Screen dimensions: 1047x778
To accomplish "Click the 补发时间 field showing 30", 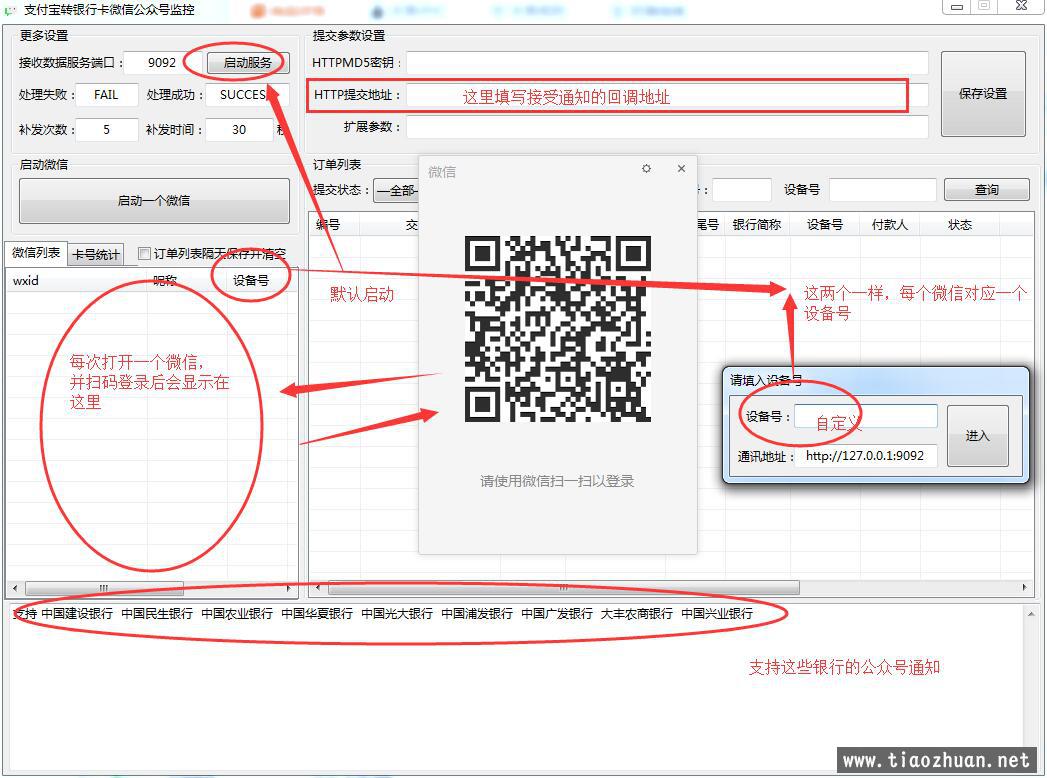I will coord(240,130).
